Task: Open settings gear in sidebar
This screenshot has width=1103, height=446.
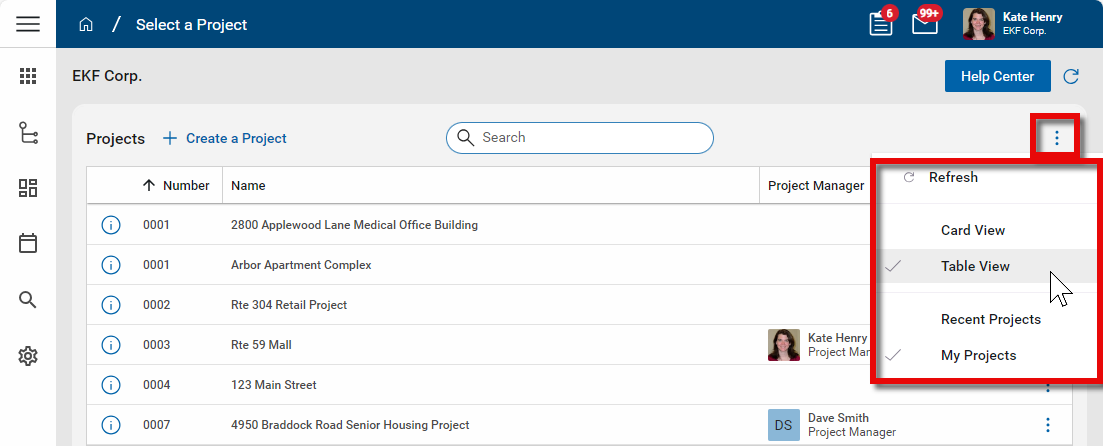Action: 28,356
